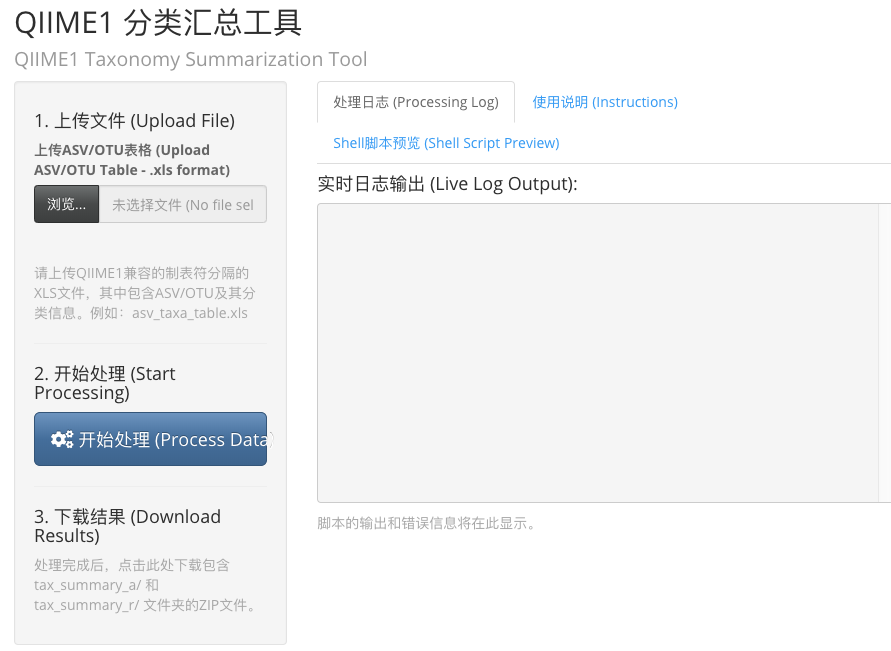Screen dimensions: 891x651
Task: Click the QIIME1 Taxonomy Summarization Tool subtitle
Action: point(191,59)
